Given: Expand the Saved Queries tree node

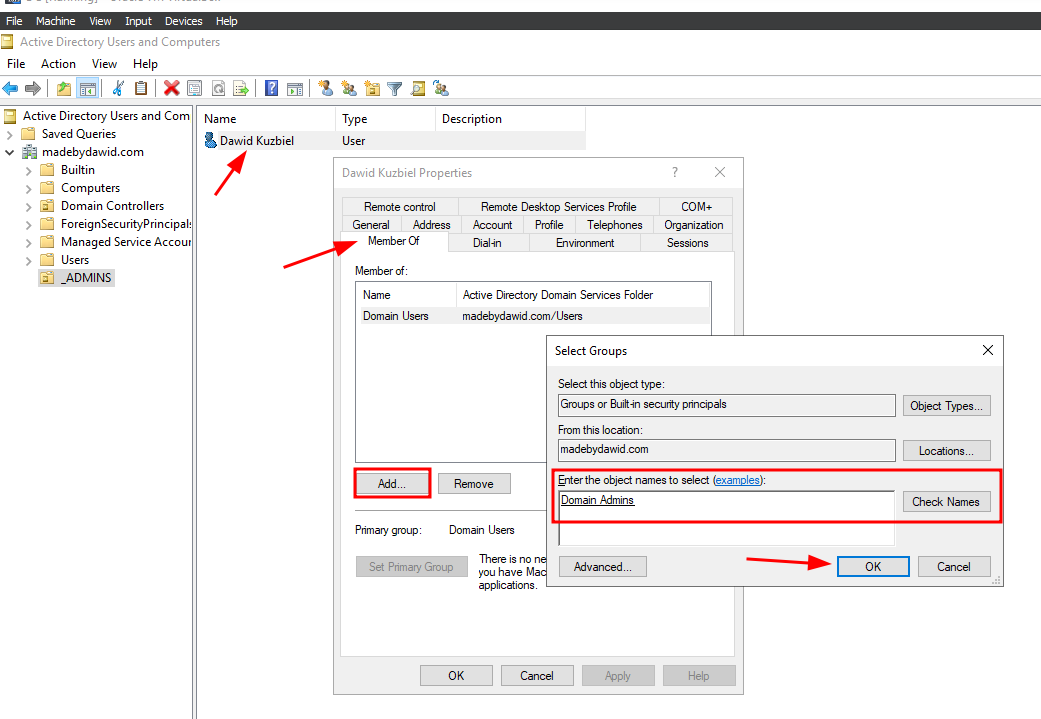Looking at the screenshot, I should pyautogui.click(x=10, y=134).
